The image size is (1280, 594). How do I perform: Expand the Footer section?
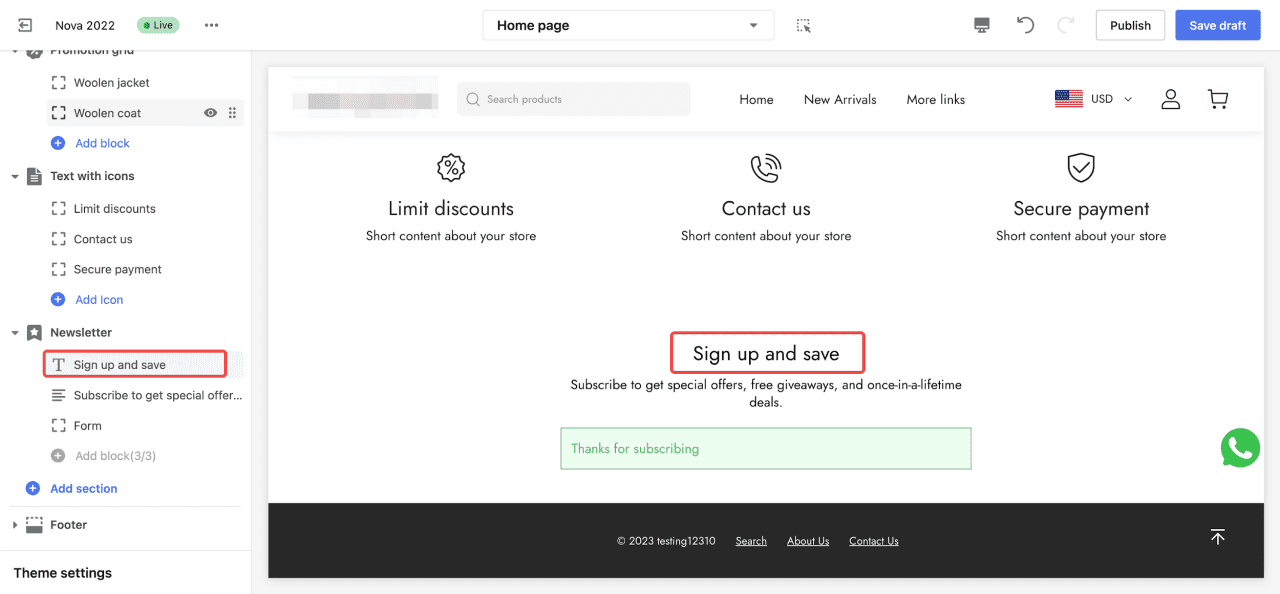[15, 524]
